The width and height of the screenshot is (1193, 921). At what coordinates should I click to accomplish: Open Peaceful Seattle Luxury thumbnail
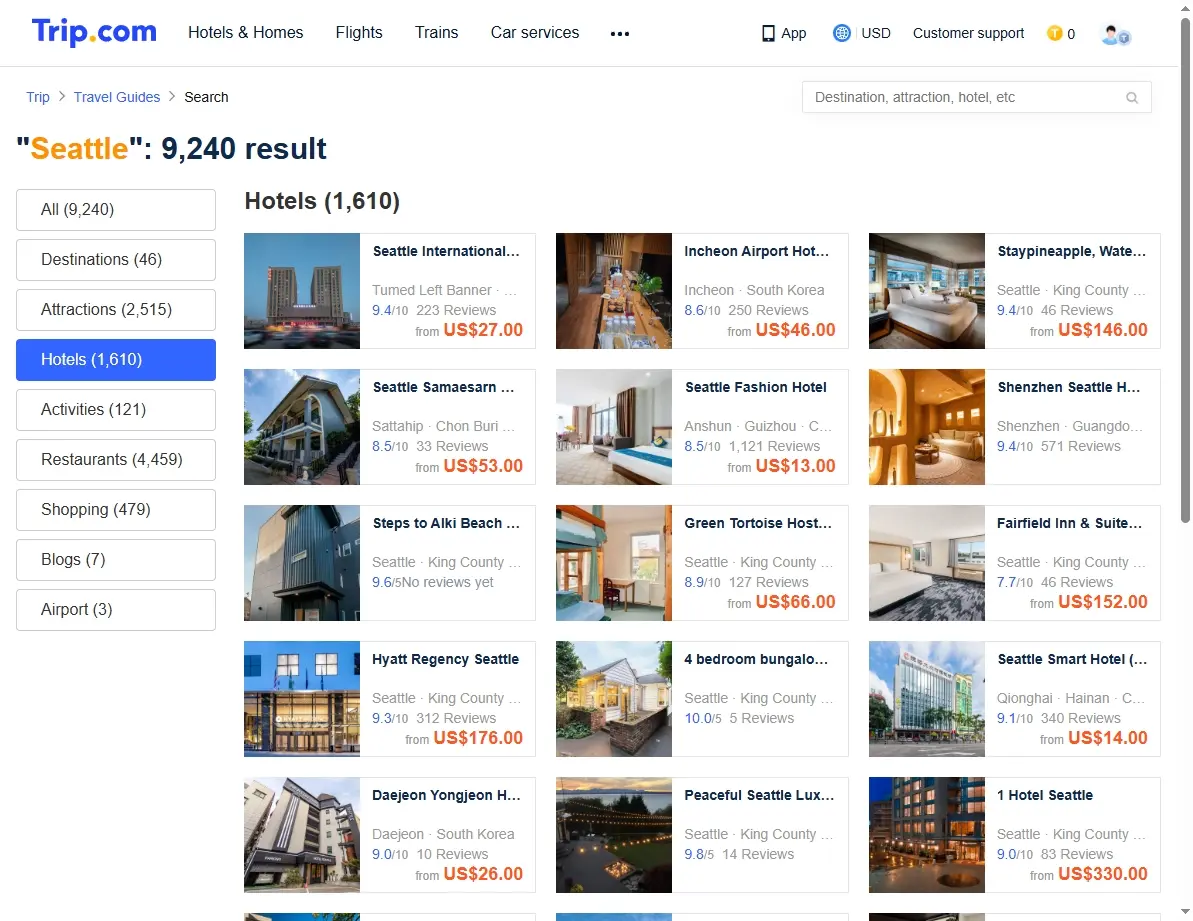[x=614, y=836]
